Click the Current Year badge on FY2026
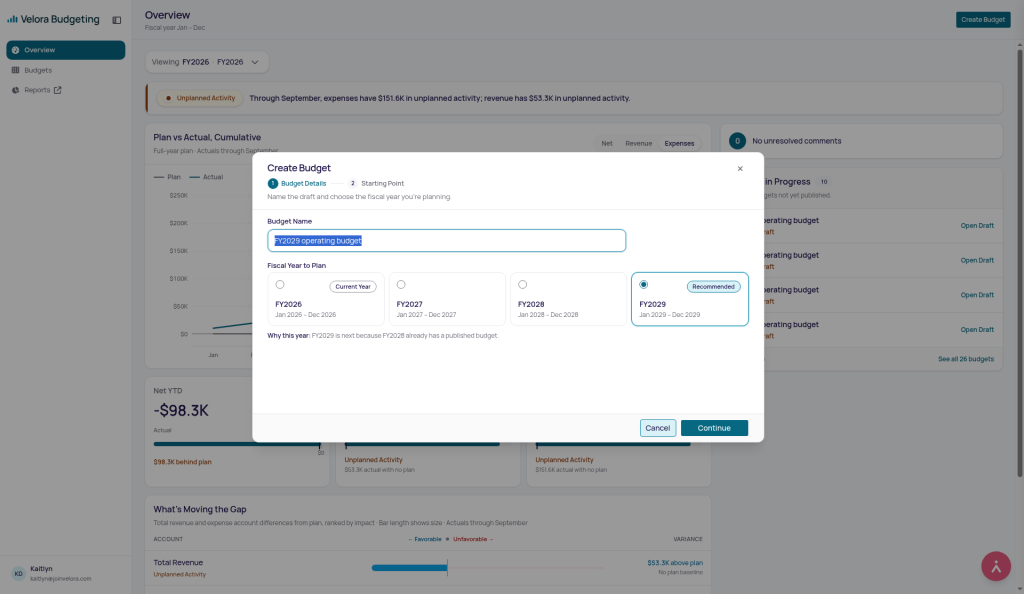The image size is (1024, 594). 353,287
